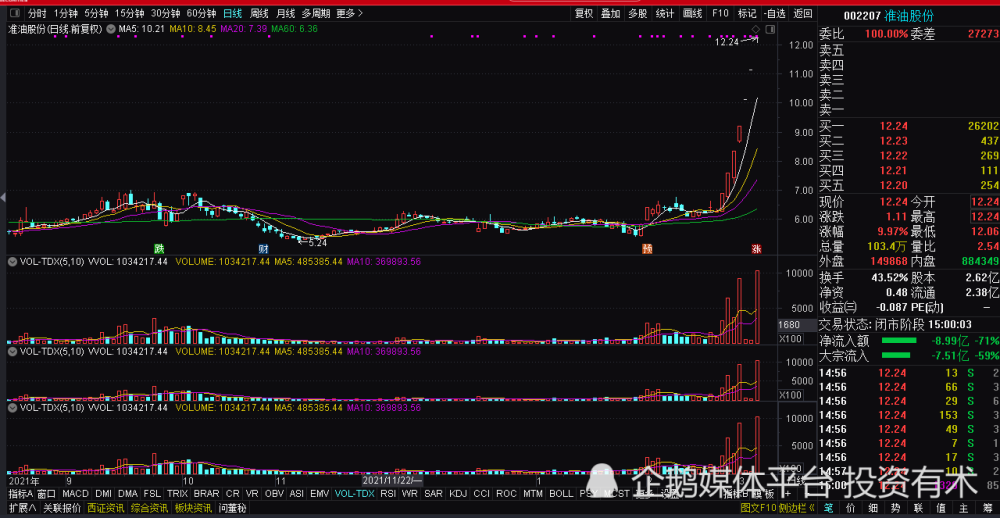This screenshot has width=1000, height=518.
Task: Click the 净流入额 green bar
Action: pos(899,341)
